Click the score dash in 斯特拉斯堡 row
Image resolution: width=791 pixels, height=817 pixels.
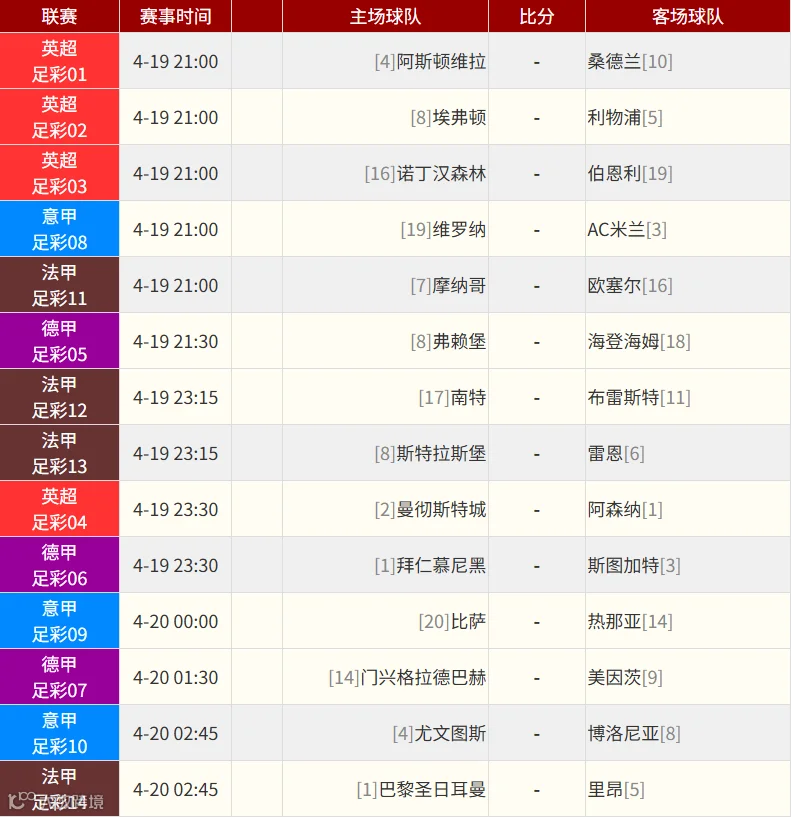pos(537,455)
